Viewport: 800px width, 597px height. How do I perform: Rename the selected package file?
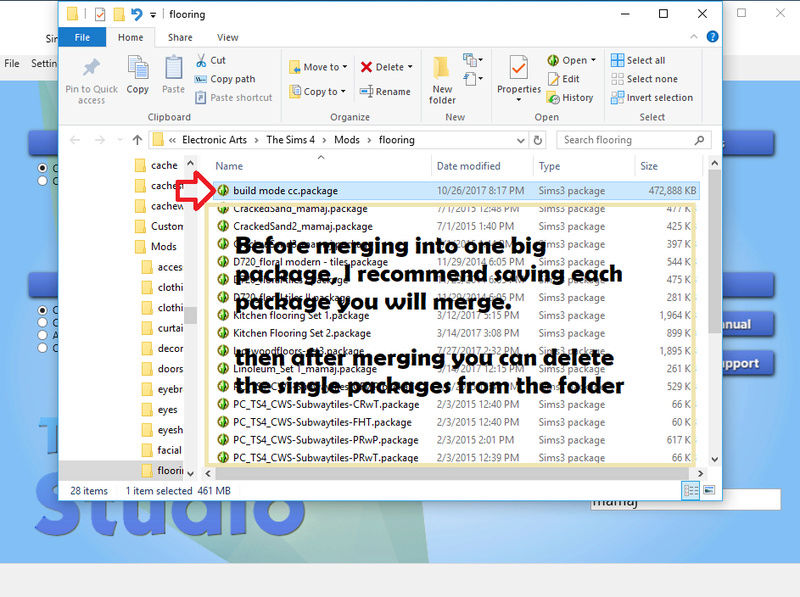tap(385, 92)
